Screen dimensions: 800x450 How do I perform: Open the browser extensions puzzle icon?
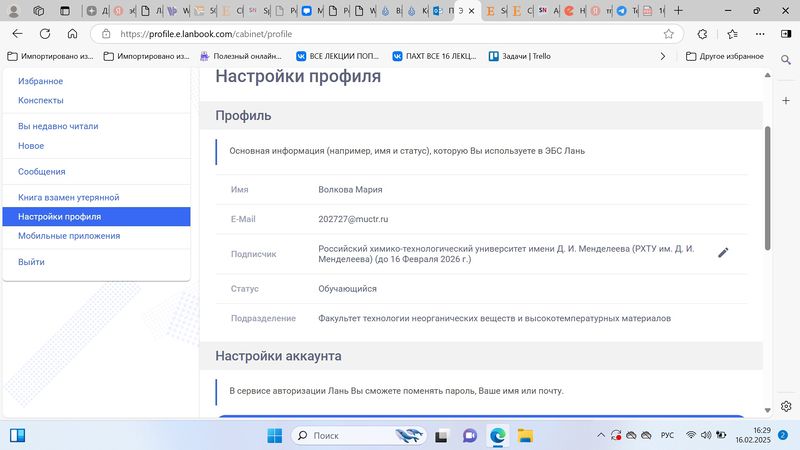click(702, 33)
